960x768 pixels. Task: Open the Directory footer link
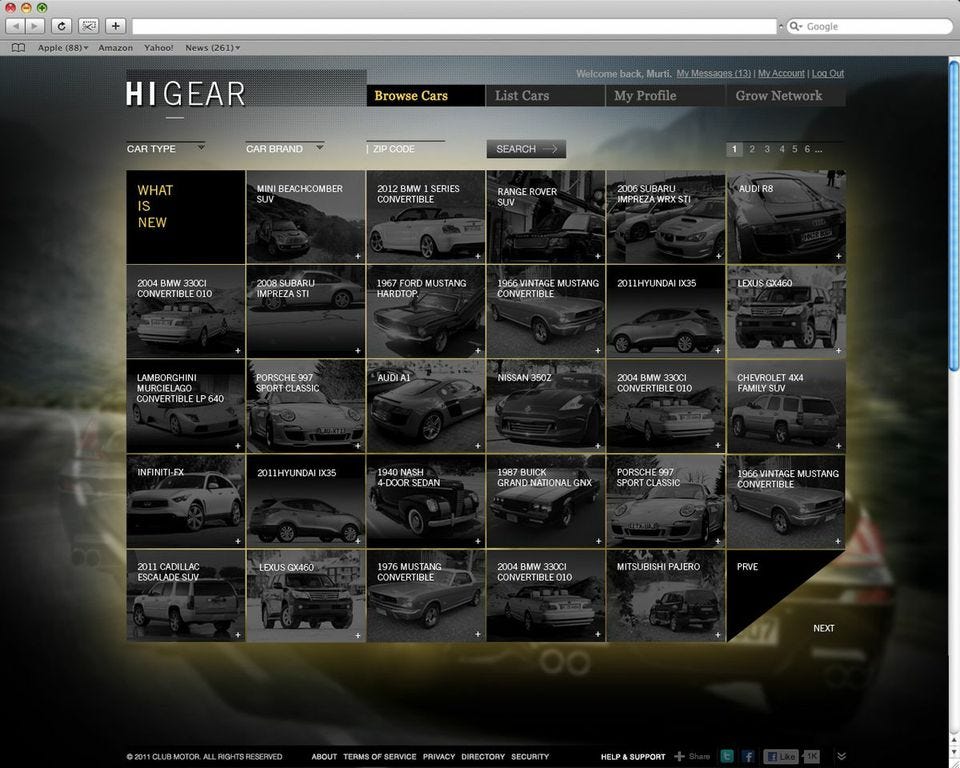pos(483,756)
